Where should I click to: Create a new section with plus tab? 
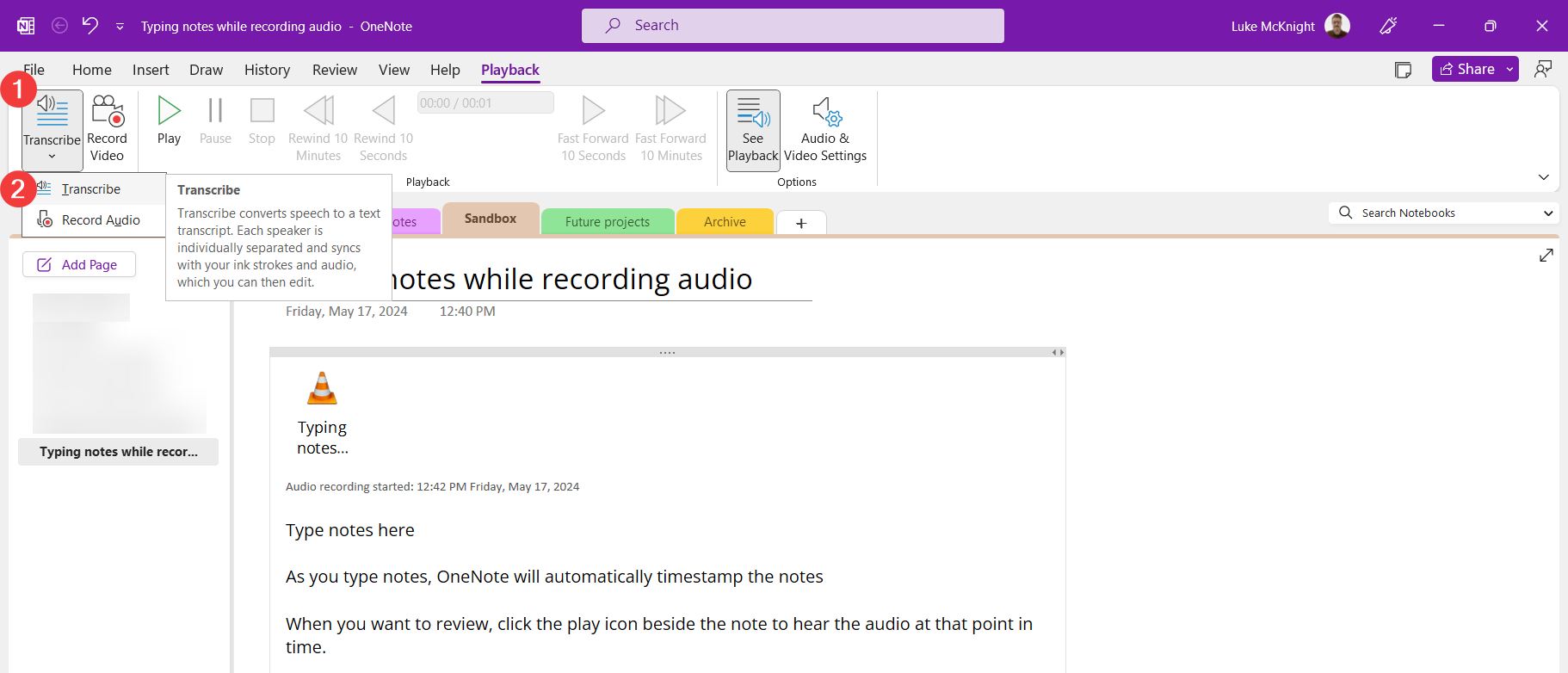tap(801, 223)
